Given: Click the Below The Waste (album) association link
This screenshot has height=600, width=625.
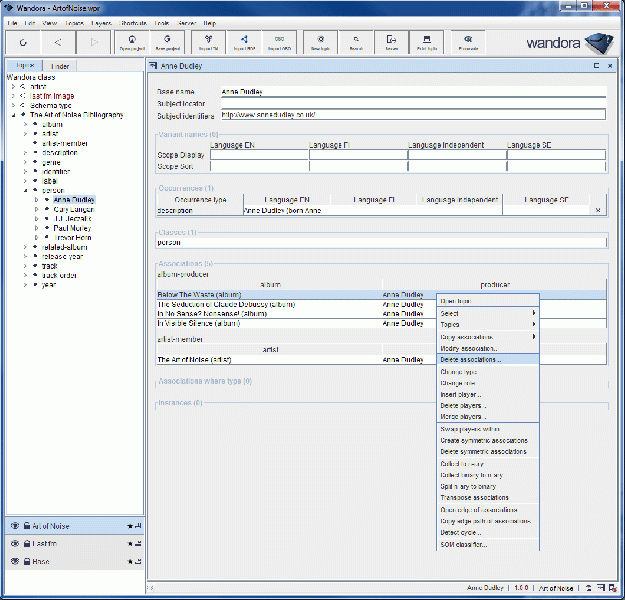Looking at the screenshot, I should (200, 295).
